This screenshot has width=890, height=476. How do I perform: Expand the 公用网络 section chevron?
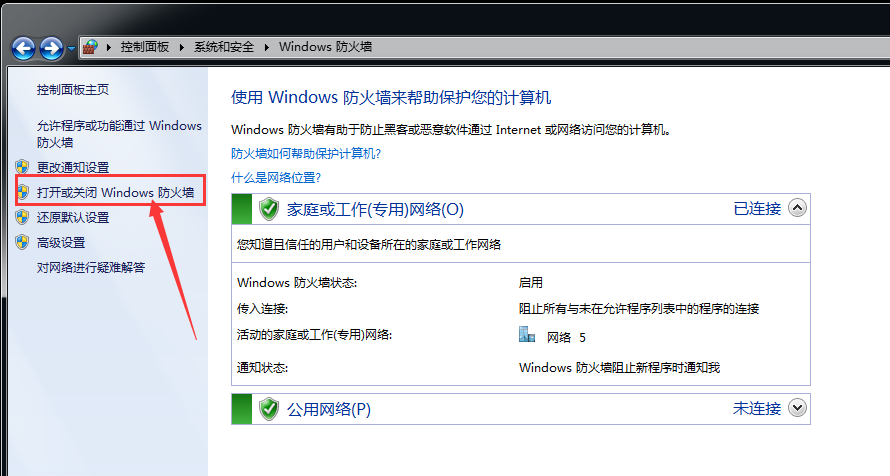797,408
